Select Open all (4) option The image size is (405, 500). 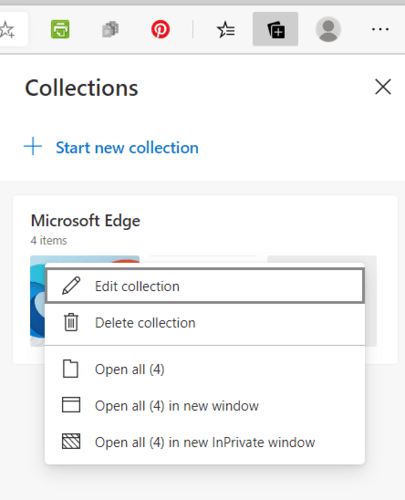coord(205,369)
